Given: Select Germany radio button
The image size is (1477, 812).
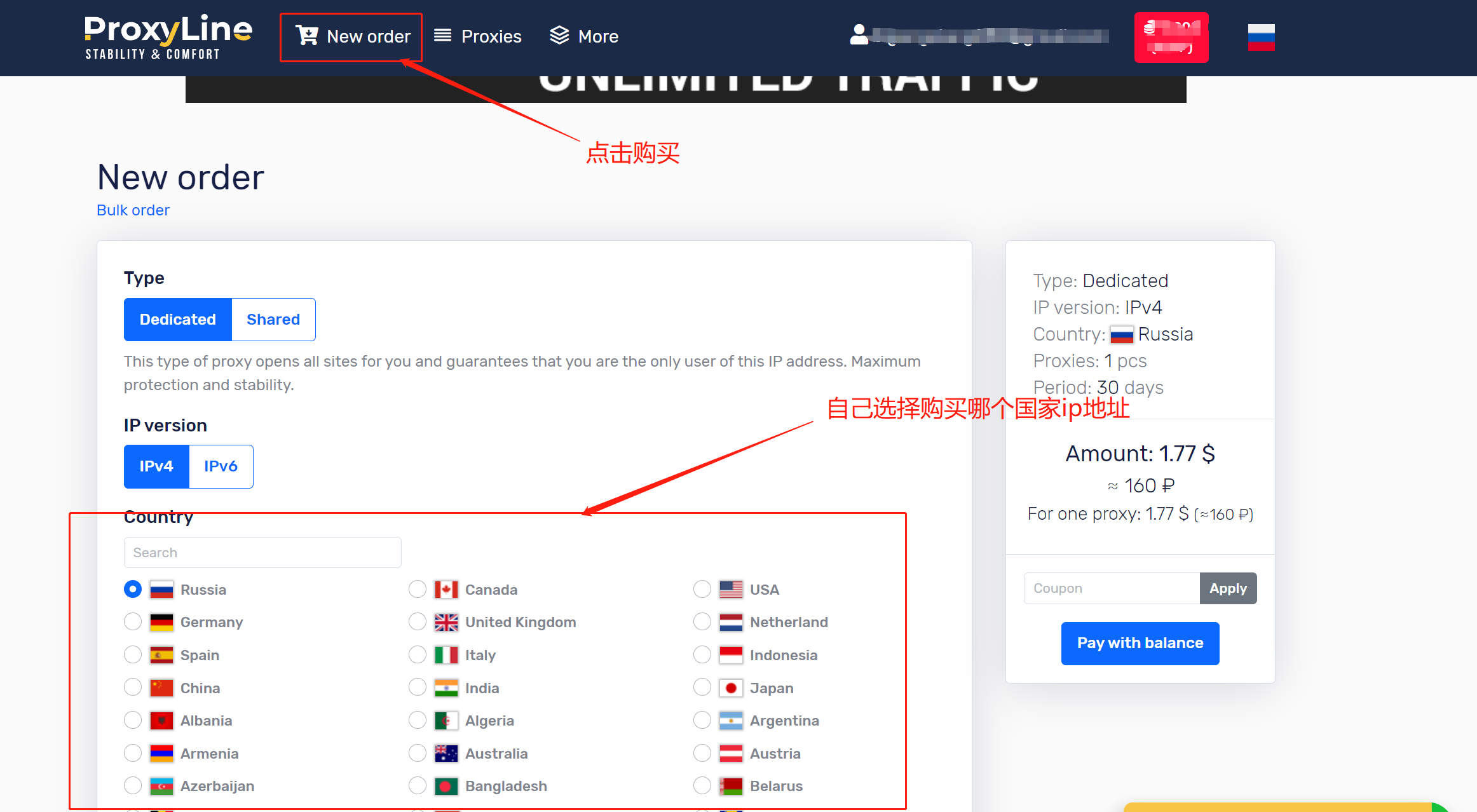Looking at the screenshot, I should click(133, 621).
